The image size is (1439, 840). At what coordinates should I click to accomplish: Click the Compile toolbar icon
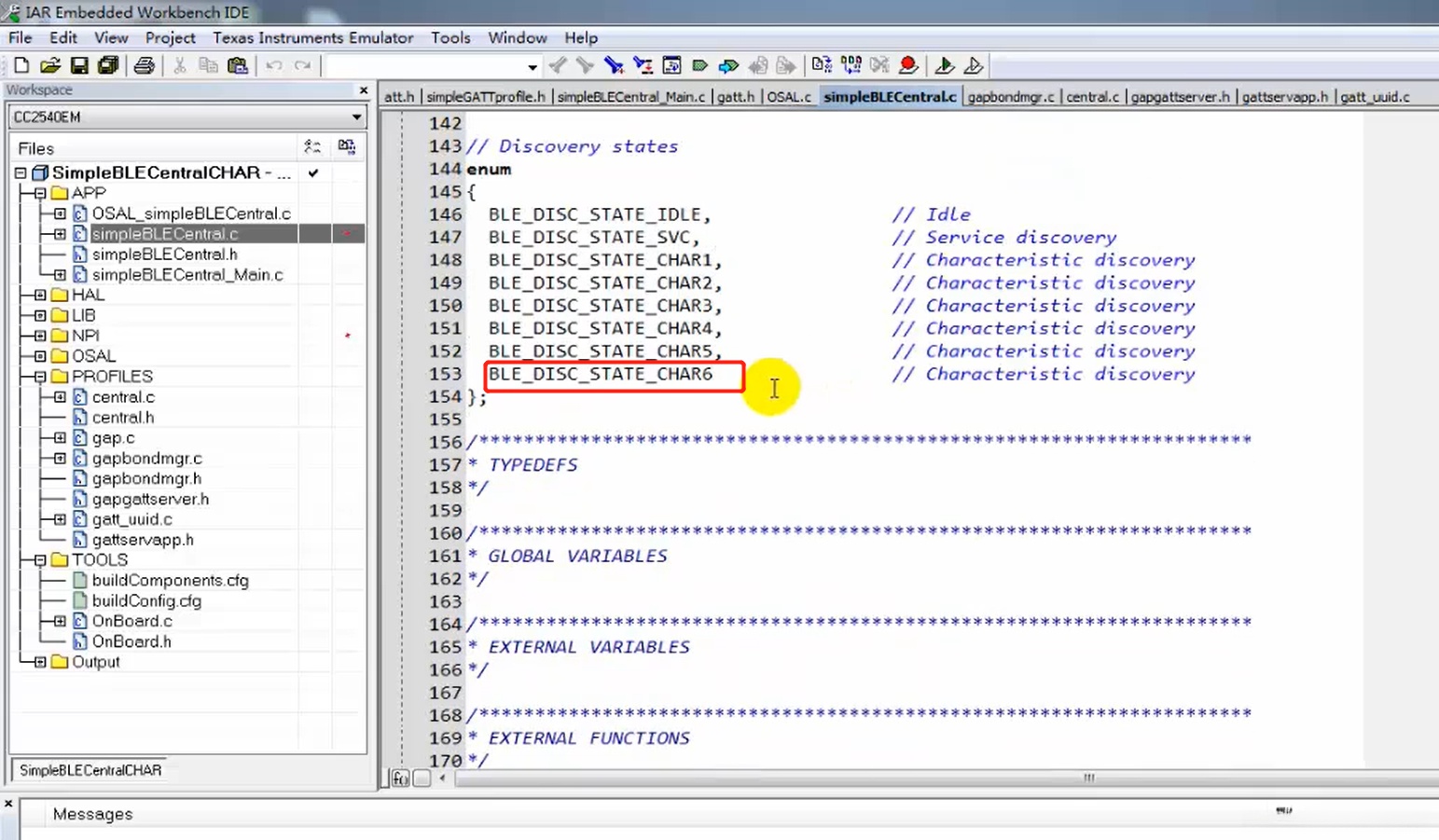pyautogui.click(x=822, y=65)
